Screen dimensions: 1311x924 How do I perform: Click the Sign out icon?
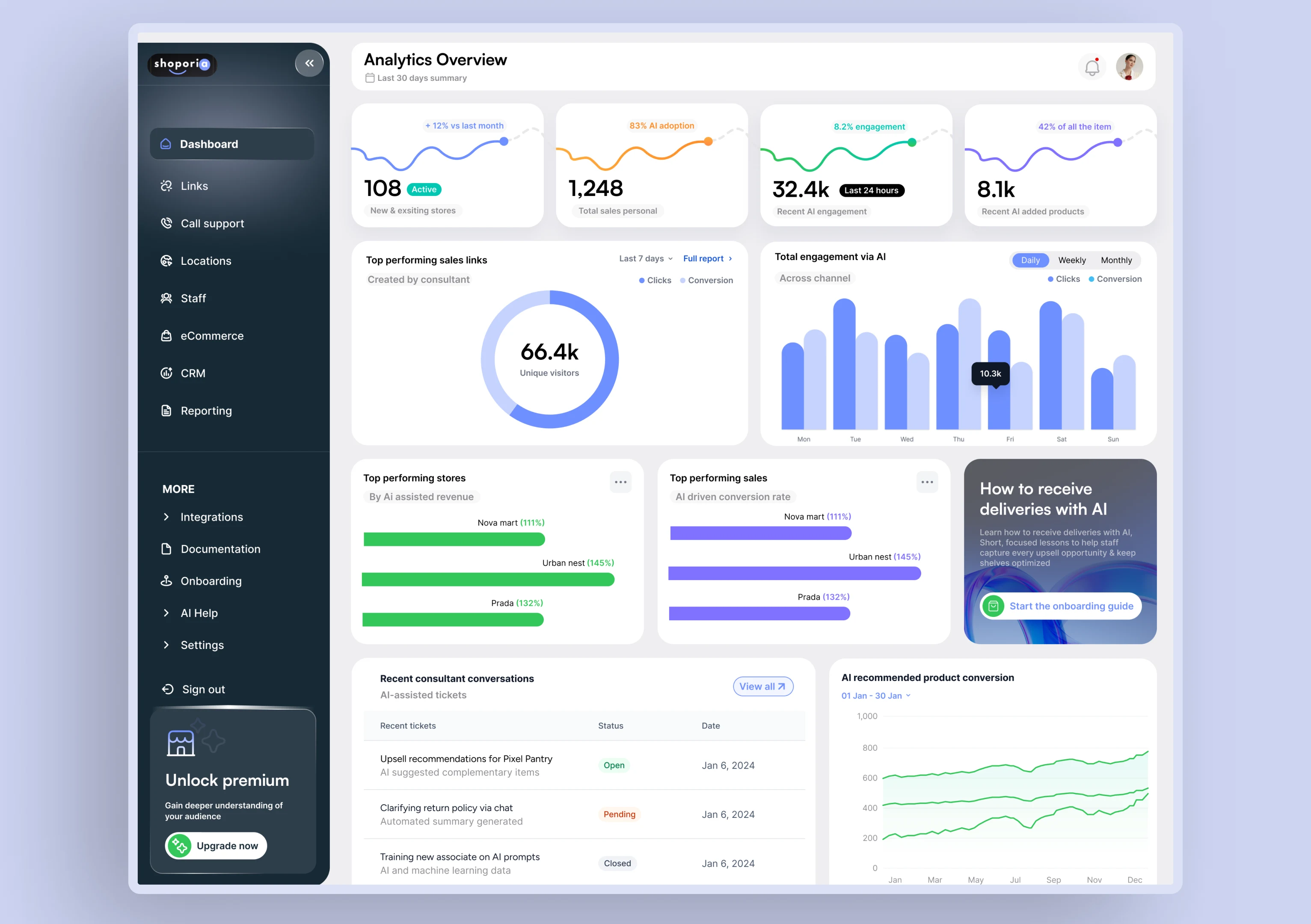tap(167, 690)
